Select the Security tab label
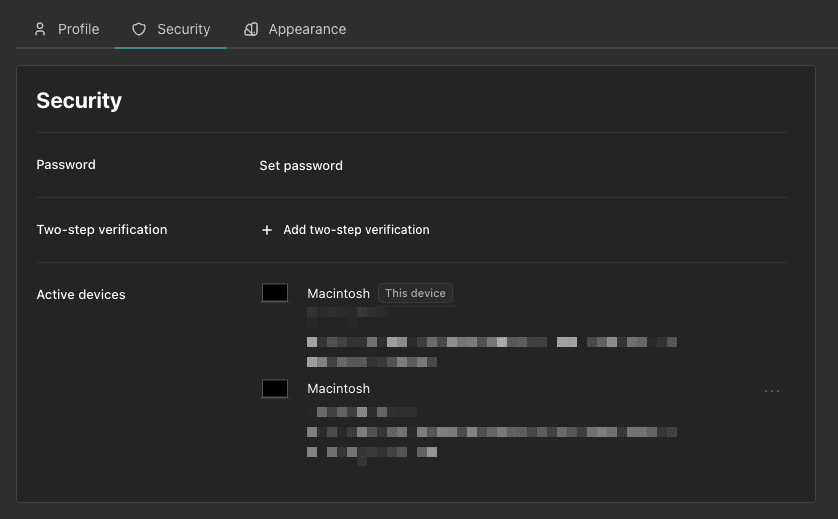 [183, 29]
